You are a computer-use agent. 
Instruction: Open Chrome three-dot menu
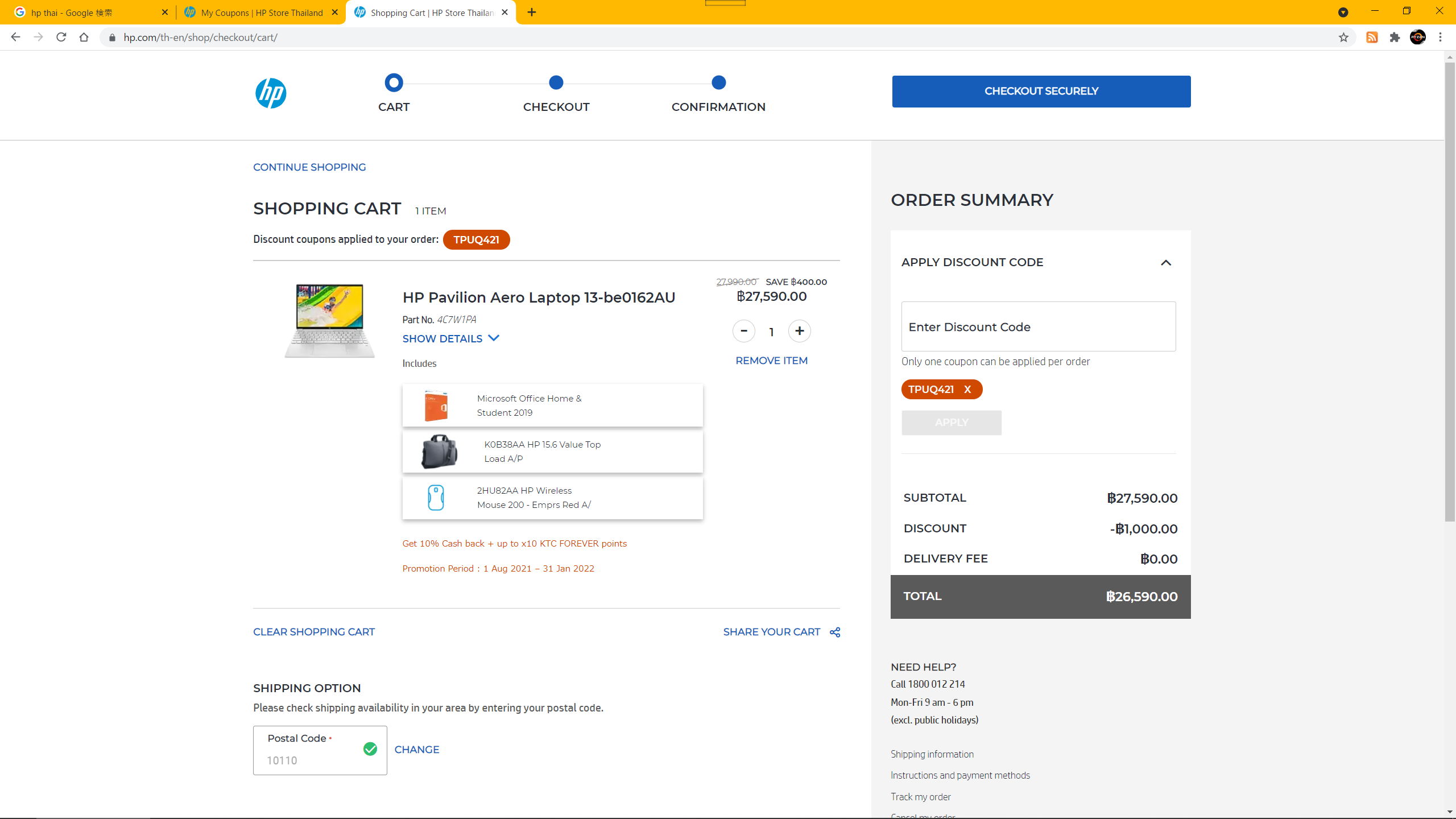1441,38
